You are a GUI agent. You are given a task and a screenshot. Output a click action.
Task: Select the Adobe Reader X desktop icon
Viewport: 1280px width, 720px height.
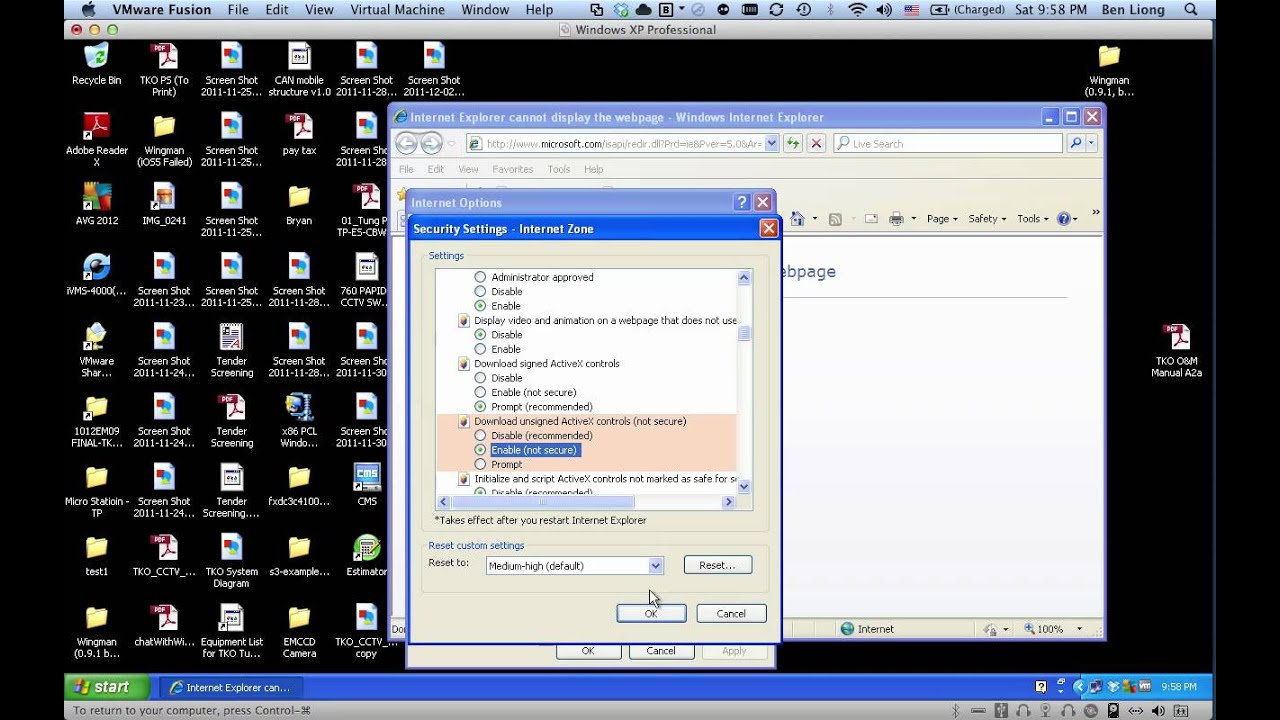click(96, 139)
